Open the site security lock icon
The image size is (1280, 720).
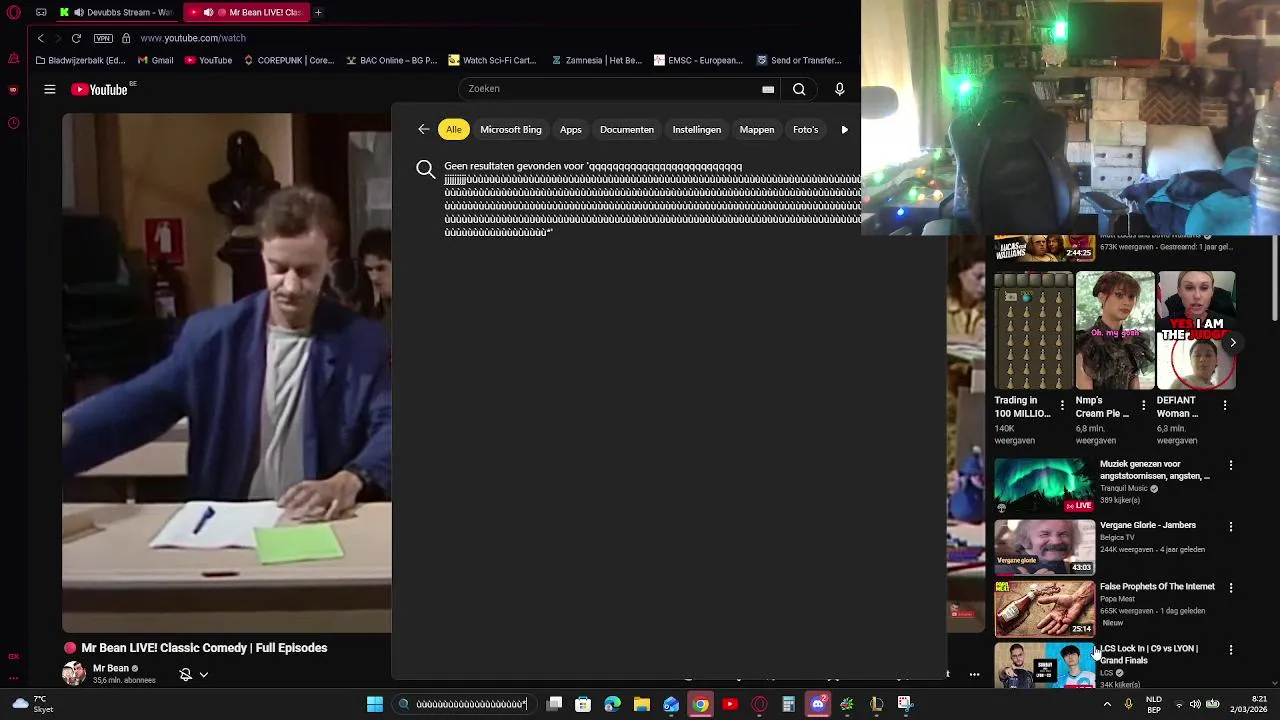126,38
